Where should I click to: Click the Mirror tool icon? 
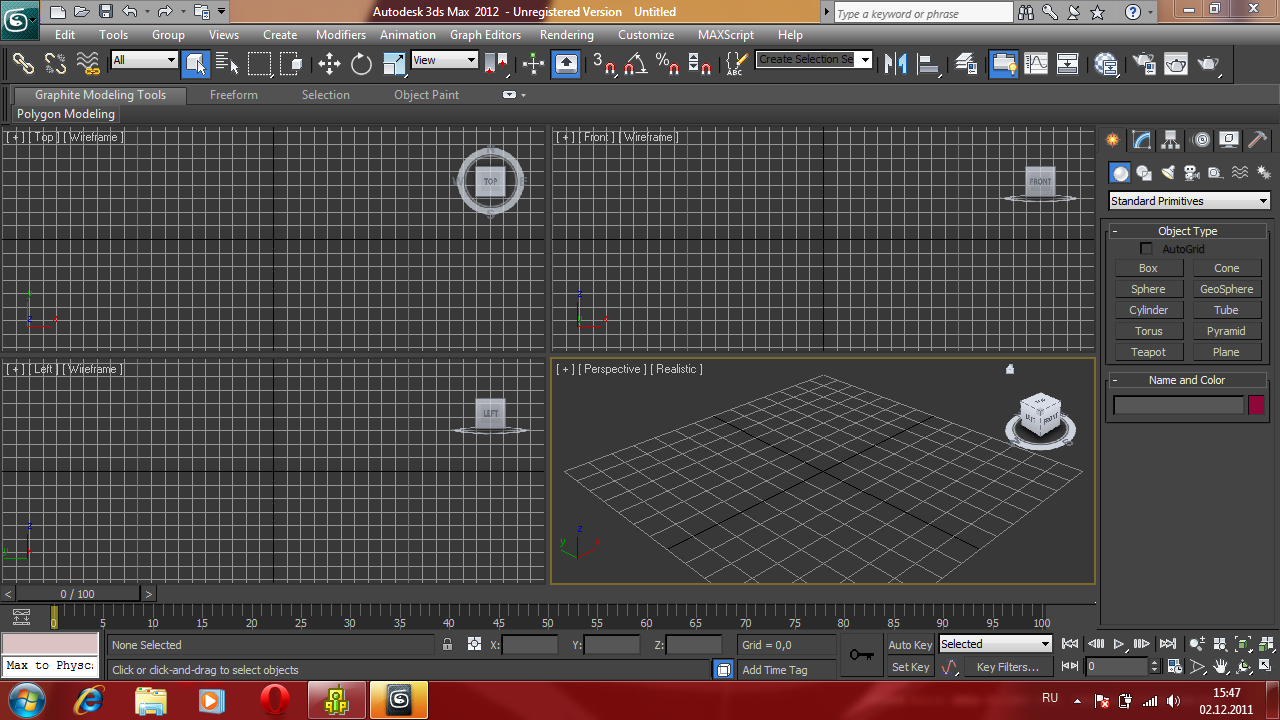pyautogui.click(x=896, y=64)
